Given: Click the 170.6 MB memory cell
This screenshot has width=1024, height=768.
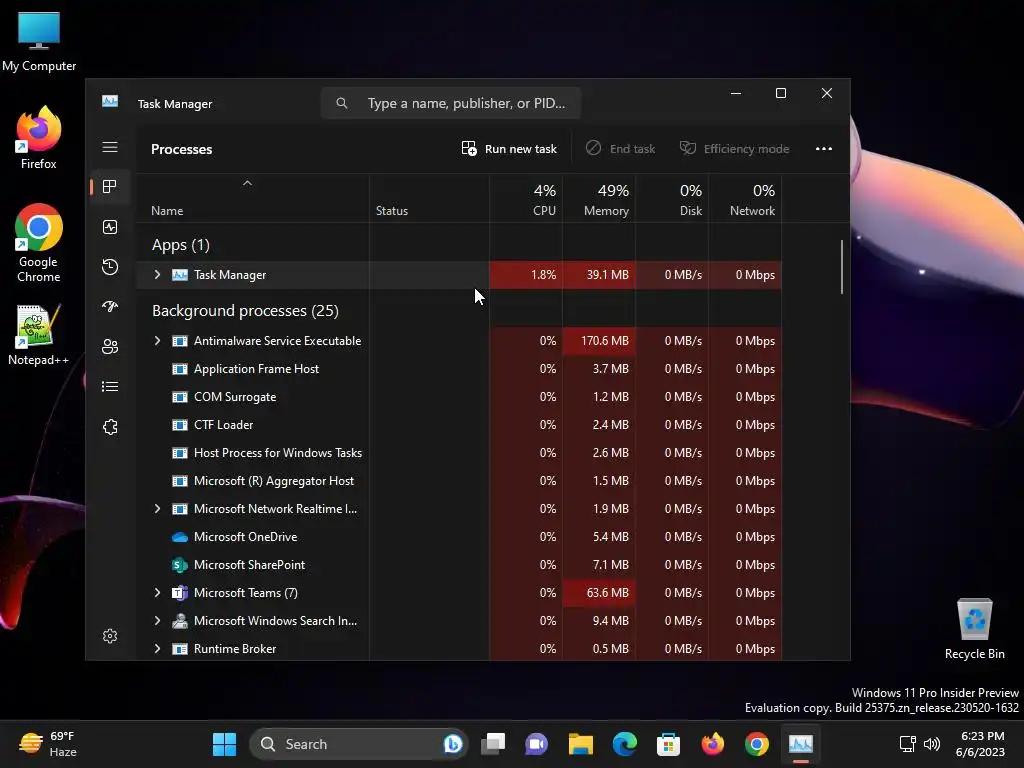Looking at the screenshot, I should (x=599, y=341).
